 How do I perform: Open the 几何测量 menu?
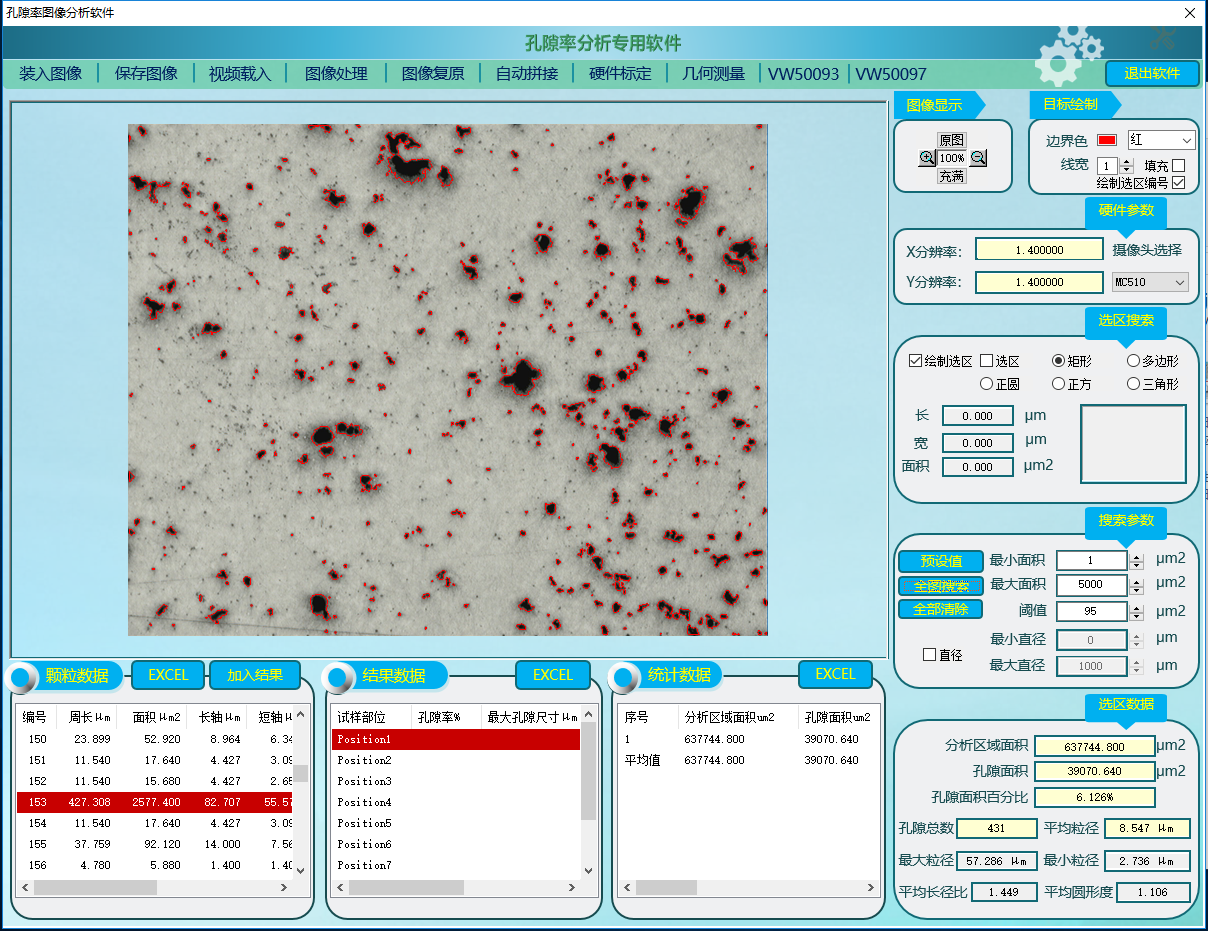(x=713, y=74)
